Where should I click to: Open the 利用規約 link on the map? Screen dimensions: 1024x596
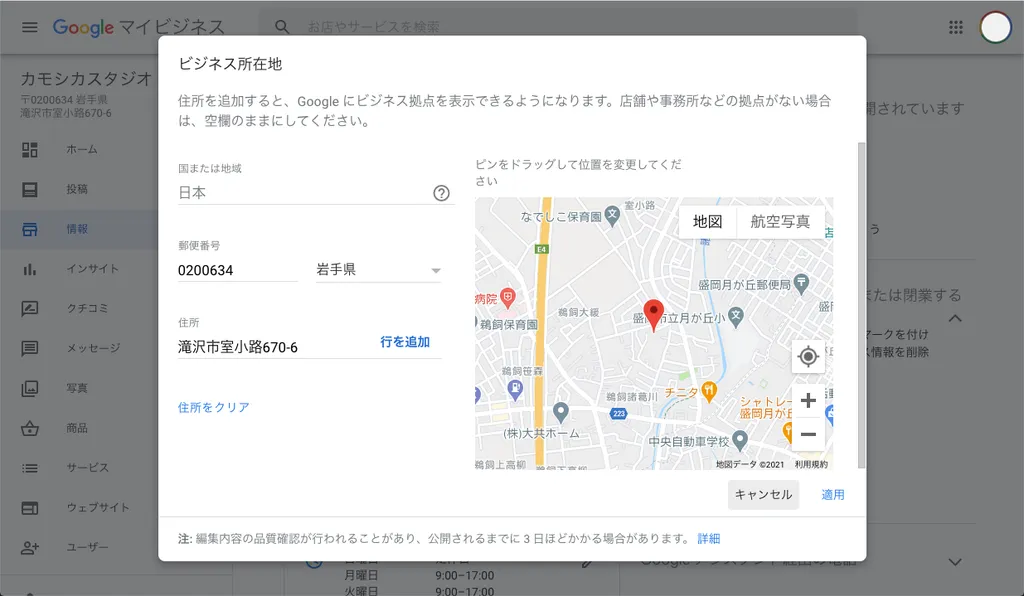click(811, 465)
